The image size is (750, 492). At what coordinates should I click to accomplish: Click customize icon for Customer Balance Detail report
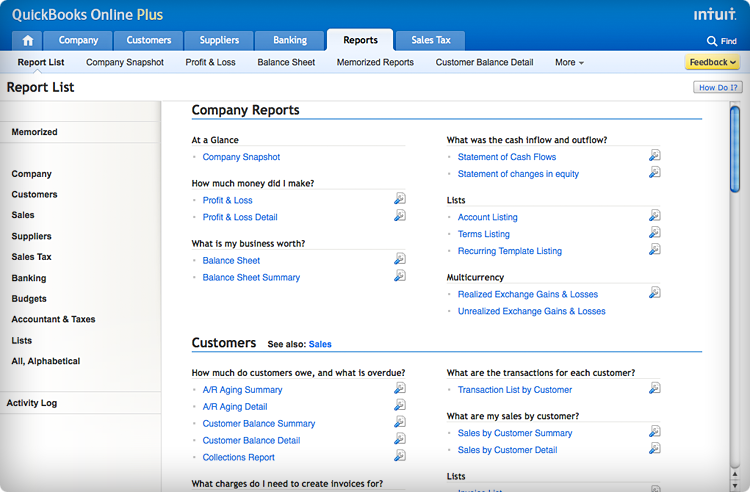coord(400,438)
